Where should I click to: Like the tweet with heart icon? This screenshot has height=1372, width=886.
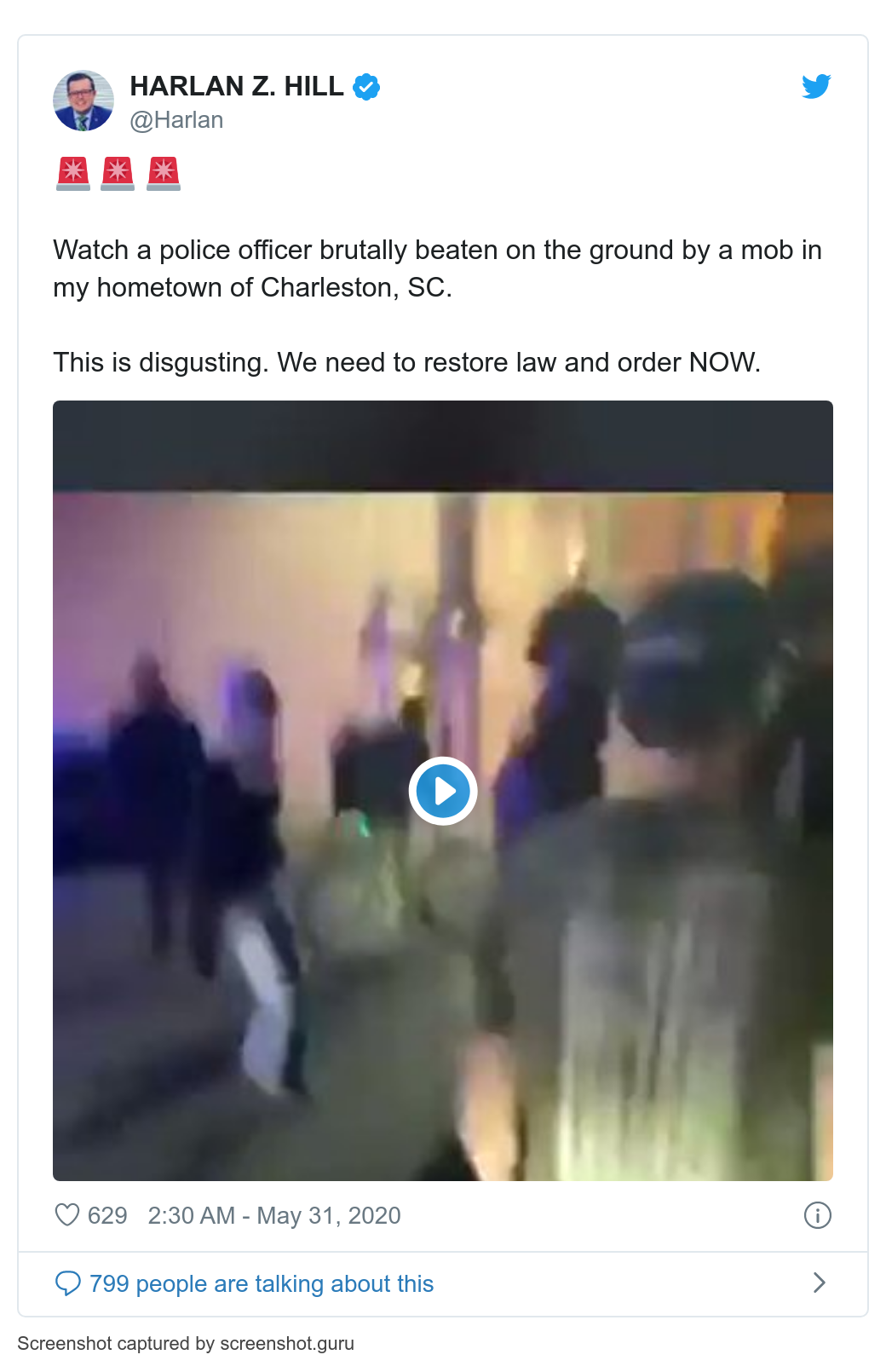pos(67,1214)
